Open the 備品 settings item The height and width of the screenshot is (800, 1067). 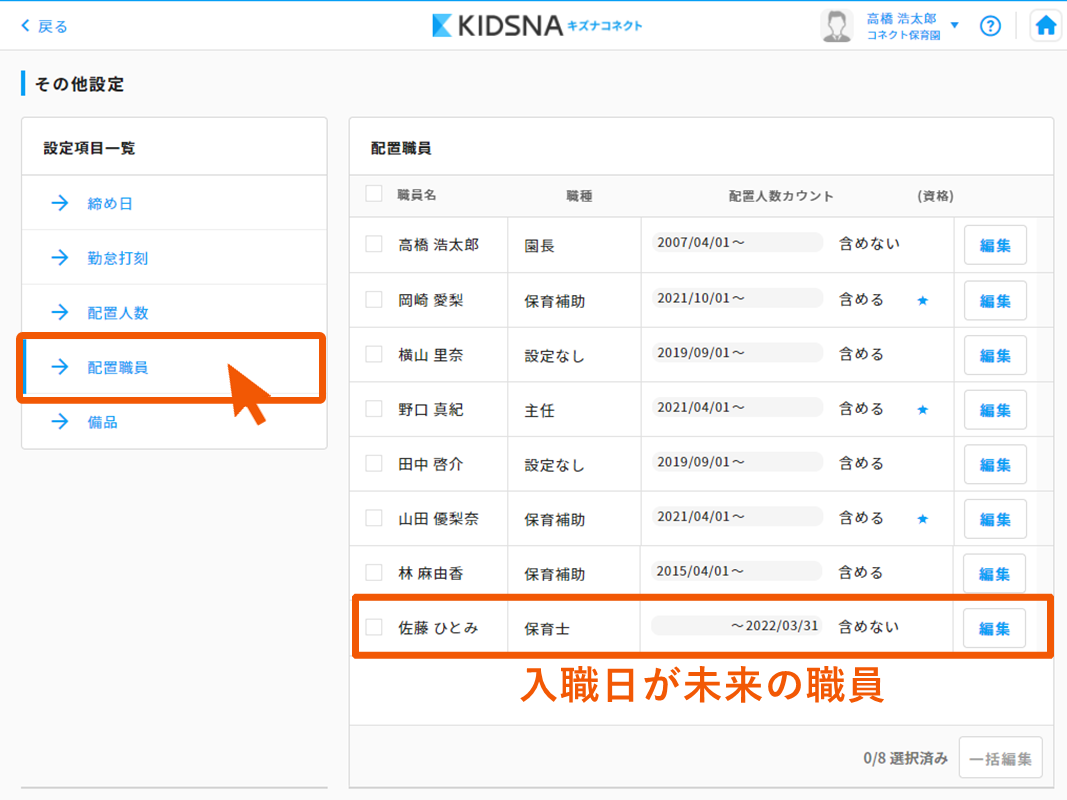pyautogui.click(x=102, y=422)
